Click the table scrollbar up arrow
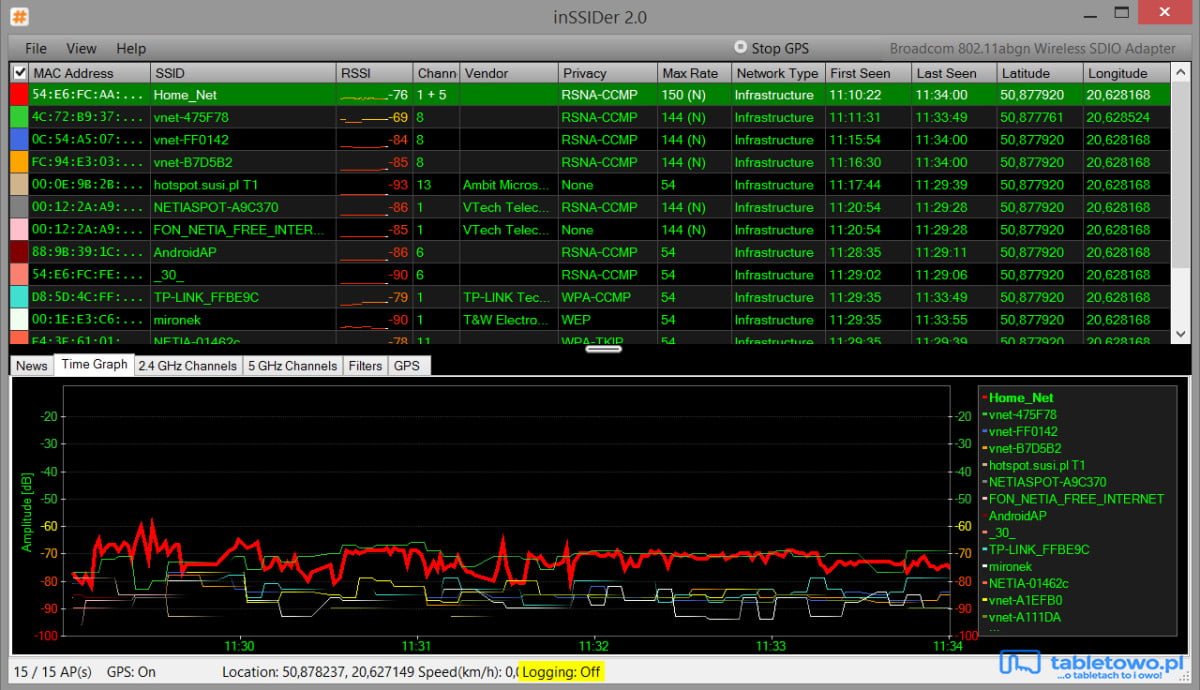Image resolution: width=1200 pixels, height=690 pixels. [1181, 73]
